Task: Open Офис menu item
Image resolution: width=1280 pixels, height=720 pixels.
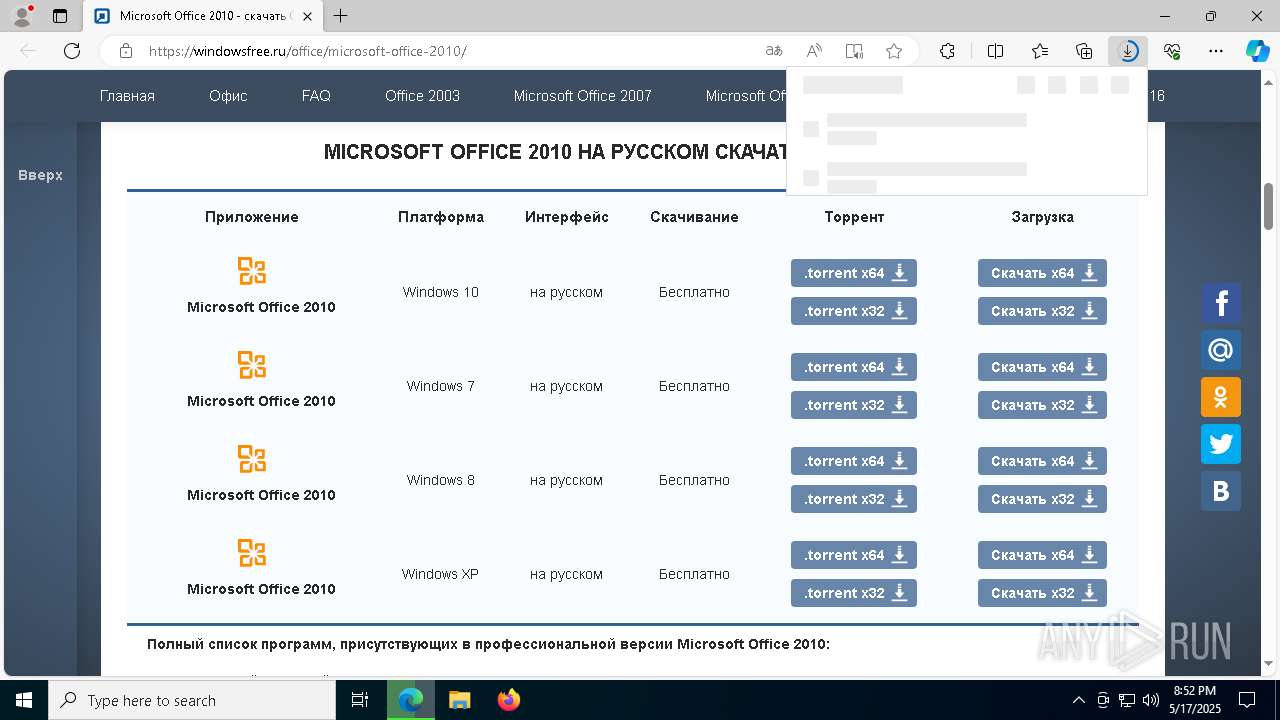Action: [x=228, y=96]
